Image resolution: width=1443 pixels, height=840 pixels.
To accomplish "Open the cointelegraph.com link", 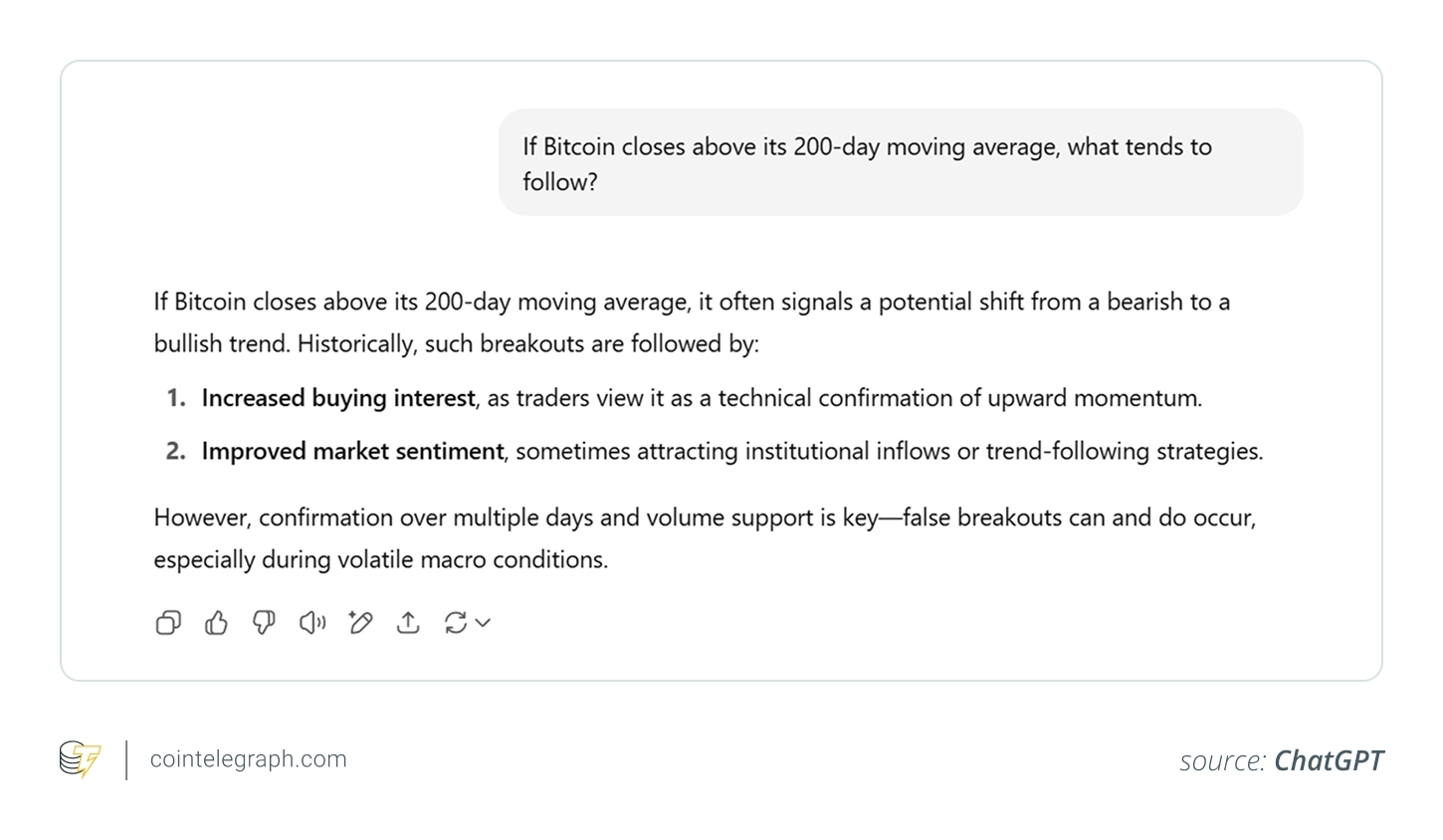I will coord(249,759).
